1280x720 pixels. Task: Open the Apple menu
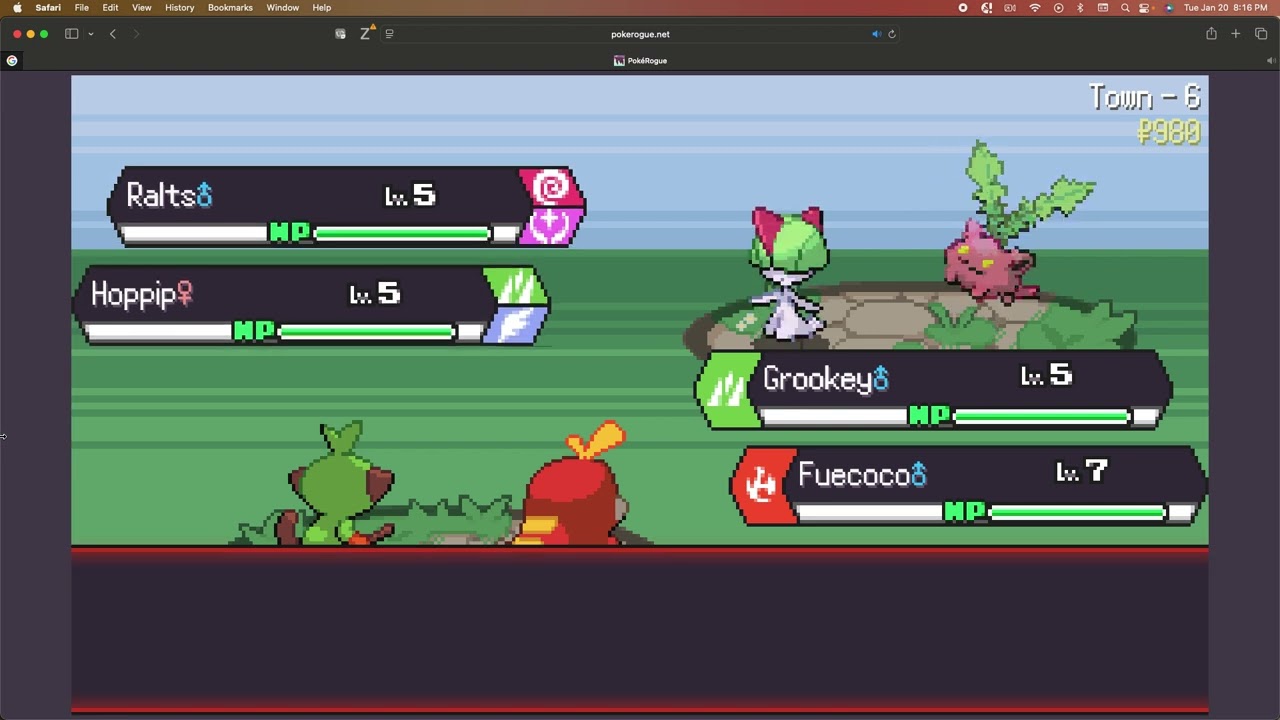[17, 7]
